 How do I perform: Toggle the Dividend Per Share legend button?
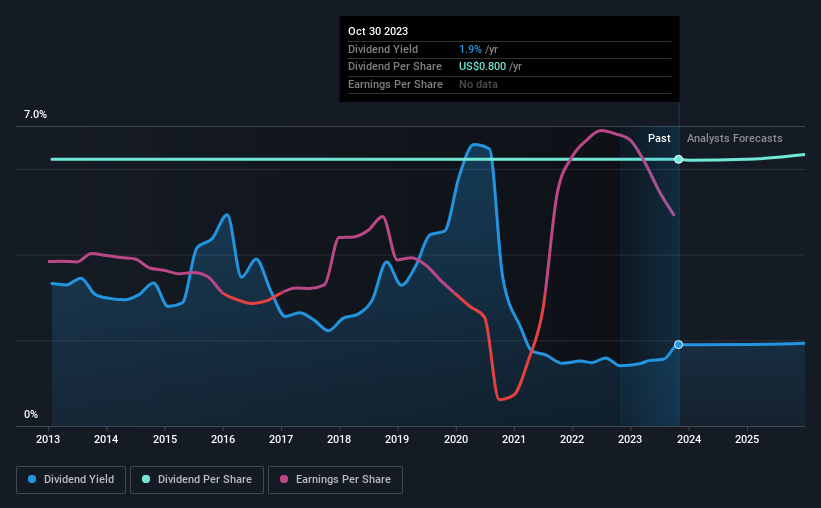pyautogui.click(x=197, y=480)
